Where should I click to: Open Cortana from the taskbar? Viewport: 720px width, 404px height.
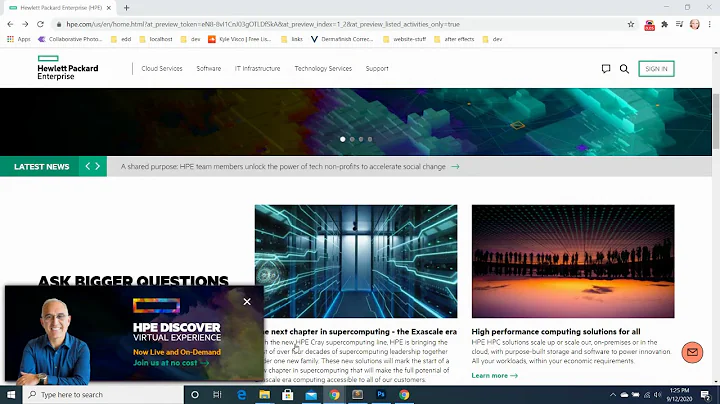195,395
